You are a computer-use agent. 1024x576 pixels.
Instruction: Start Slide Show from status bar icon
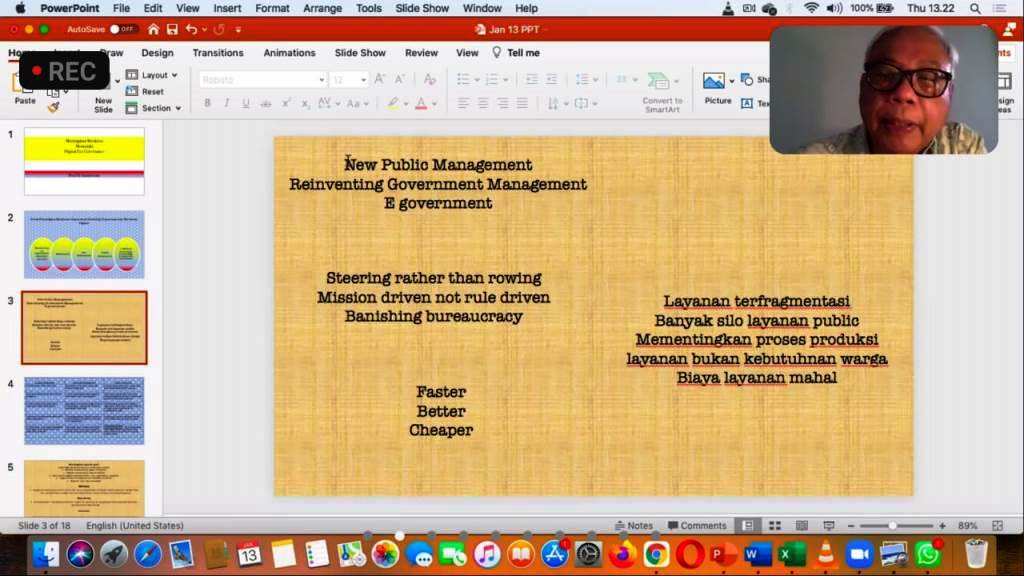coord(828,526)
